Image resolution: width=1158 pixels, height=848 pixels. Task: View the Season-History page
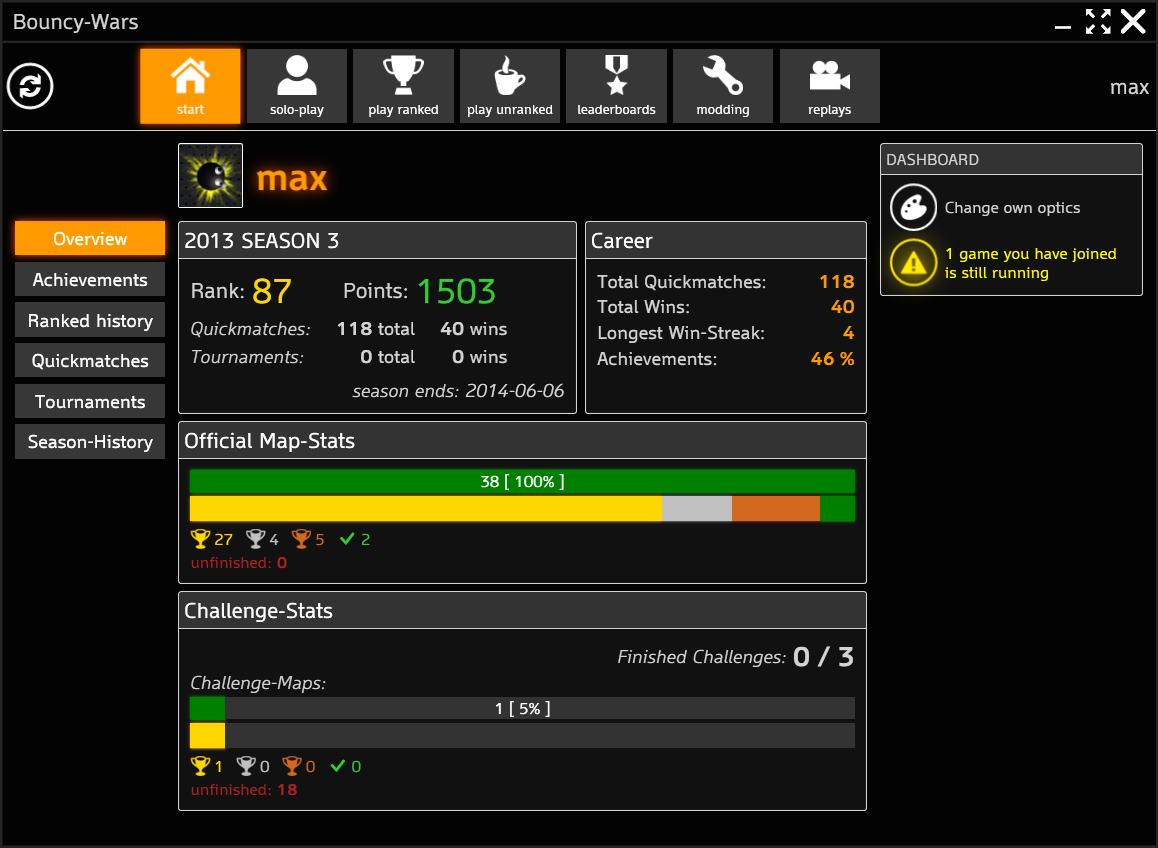click(x=90, y=442)
